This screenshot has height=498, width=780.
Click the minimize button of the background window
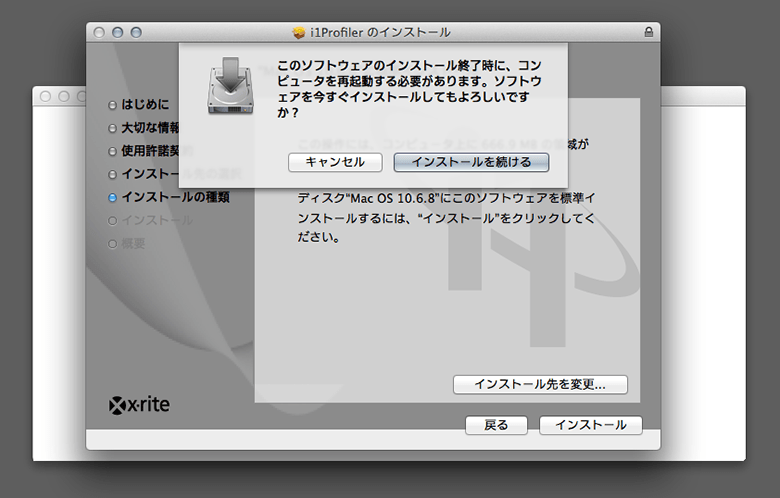(64, 97)
